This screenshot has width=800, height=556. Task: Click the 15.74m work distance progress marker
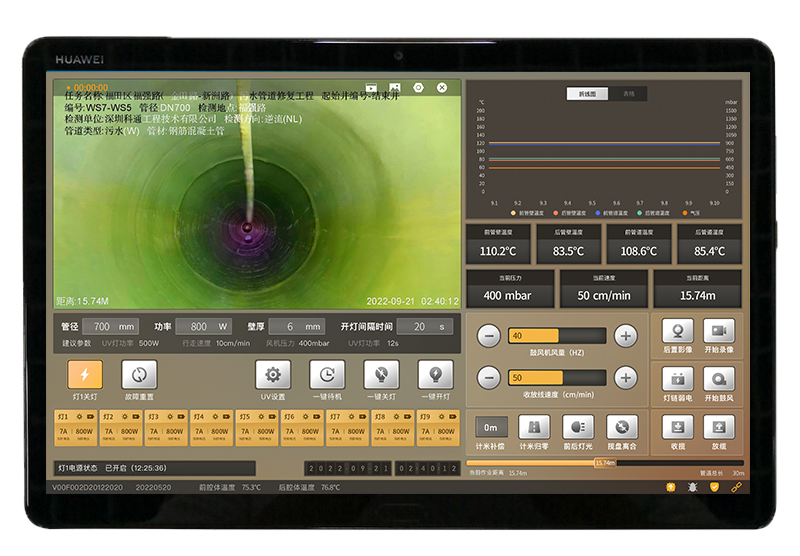(605, 463)
